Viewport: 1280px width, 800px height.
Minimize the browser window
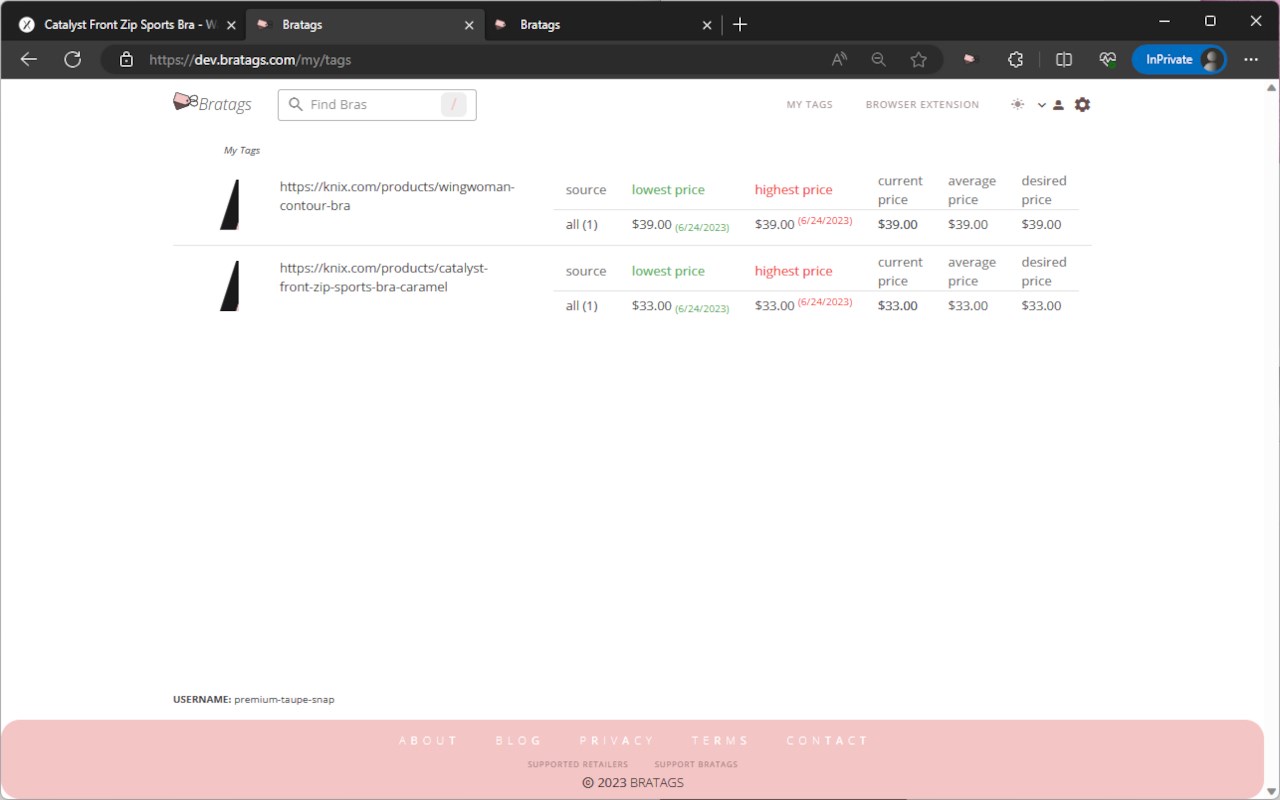[x=1164, y=21]
